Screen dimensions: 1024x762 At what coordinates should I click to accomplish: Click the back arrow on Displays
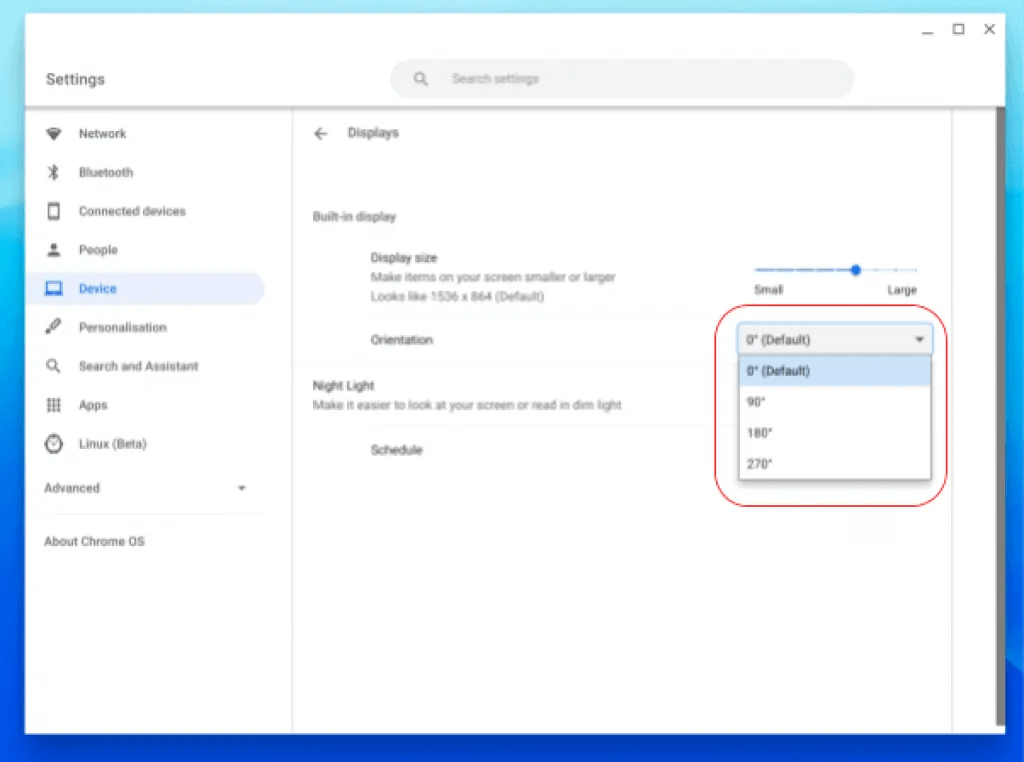[320, 132]
